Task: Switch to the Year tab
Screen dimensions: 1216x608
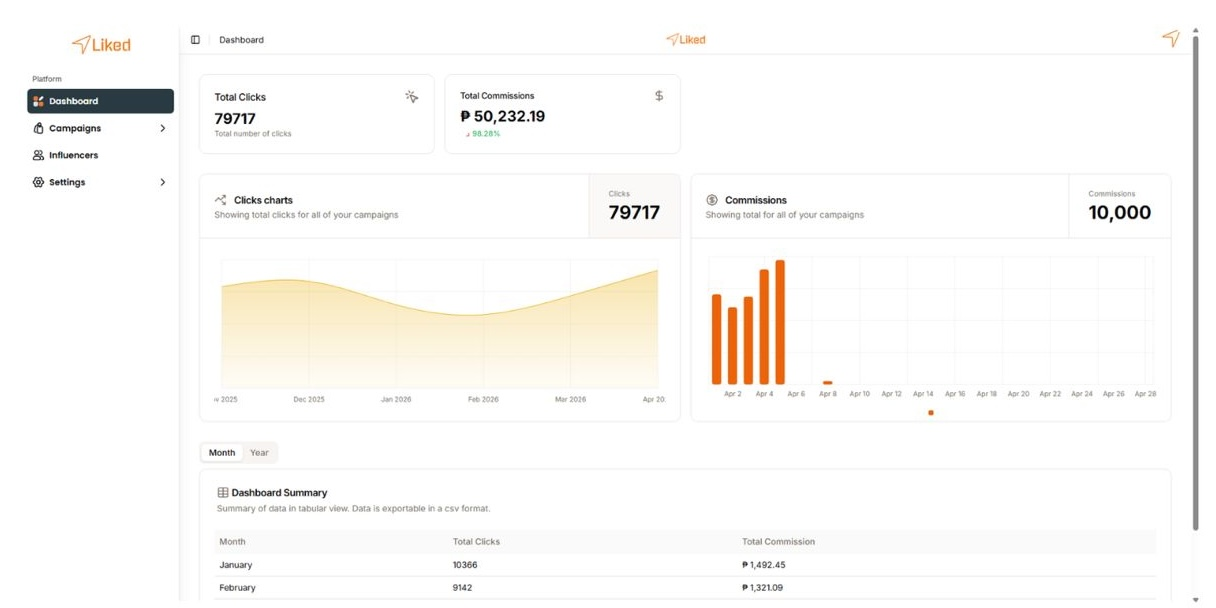Action: (x=259, y=453)
